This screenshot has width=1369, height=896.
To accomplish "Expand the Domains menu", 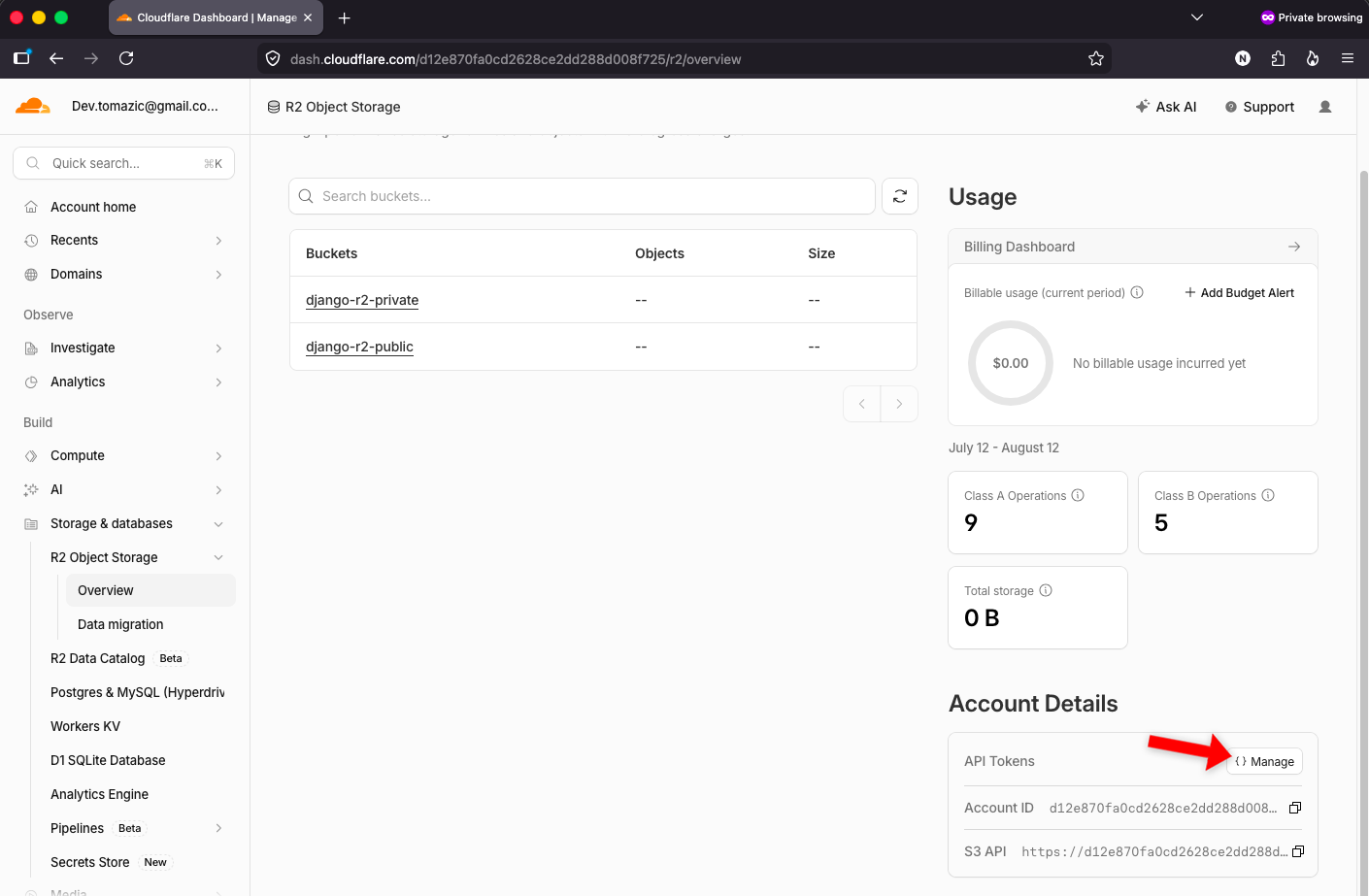I will click(218, 275).
